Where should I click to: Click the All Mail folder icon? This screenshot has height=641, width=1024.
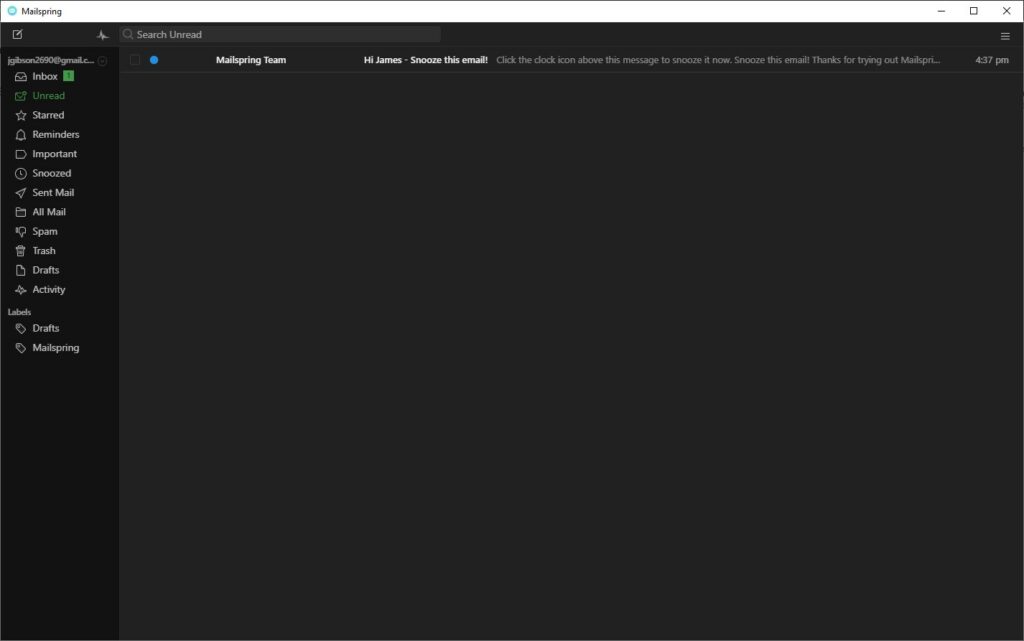pos(21,212)
